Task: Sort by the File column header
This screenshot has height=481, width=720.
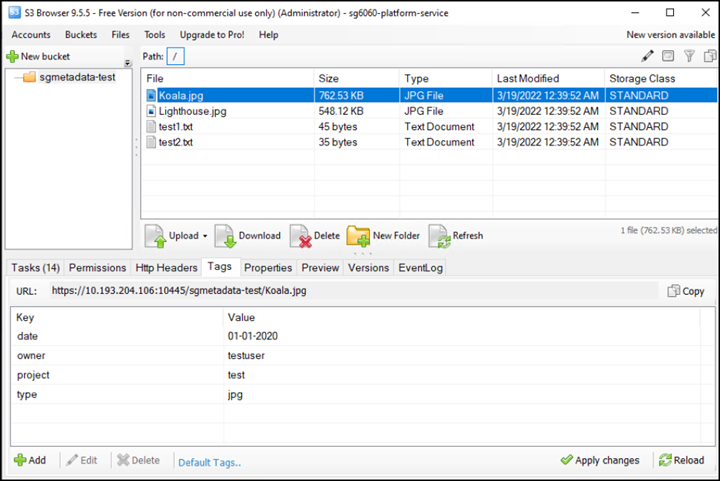Action: 228,78
